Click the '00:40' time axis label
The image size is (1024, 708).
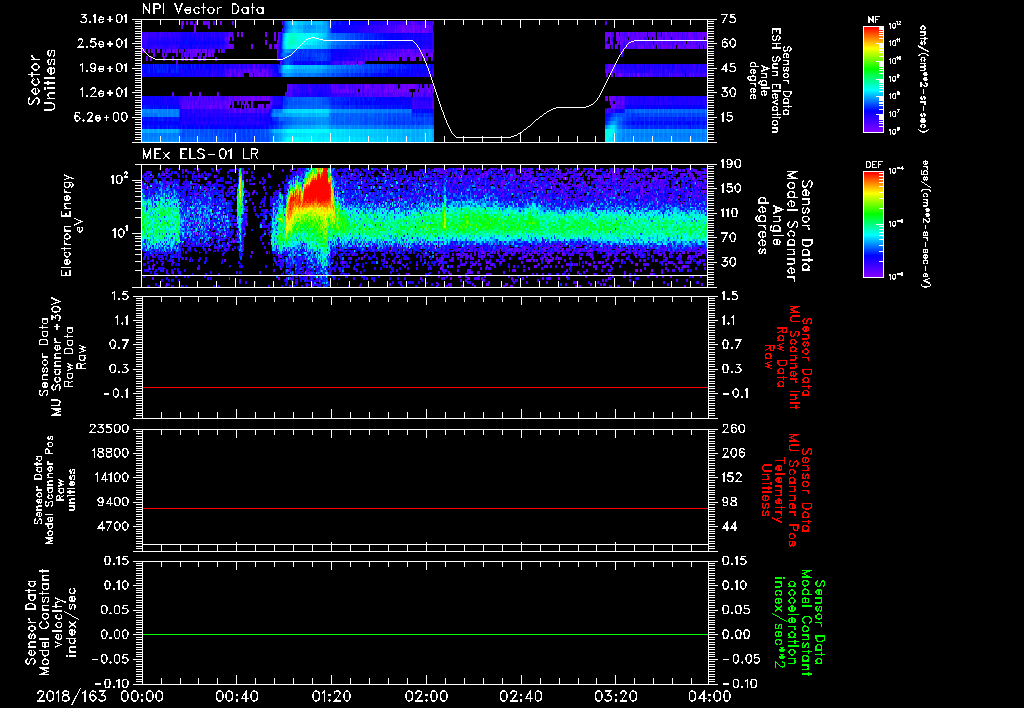[236, 696]
